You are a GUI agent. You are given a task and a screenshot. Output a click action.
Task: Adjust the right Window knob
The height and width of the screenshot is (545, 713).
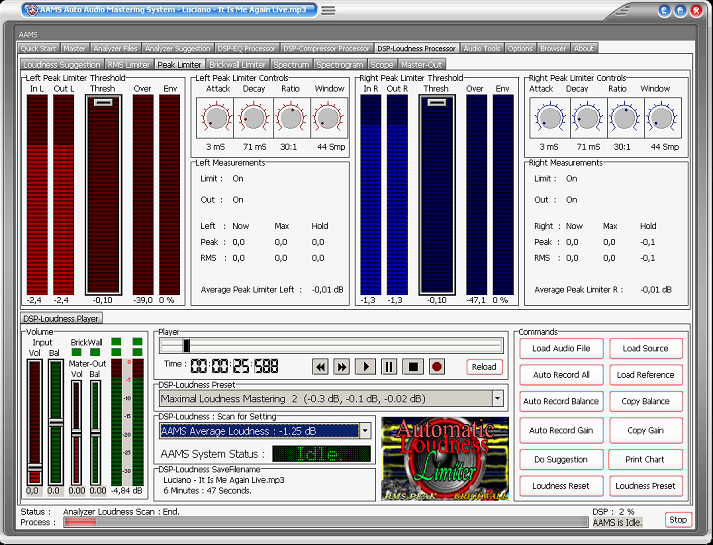[x=662, y=118]
